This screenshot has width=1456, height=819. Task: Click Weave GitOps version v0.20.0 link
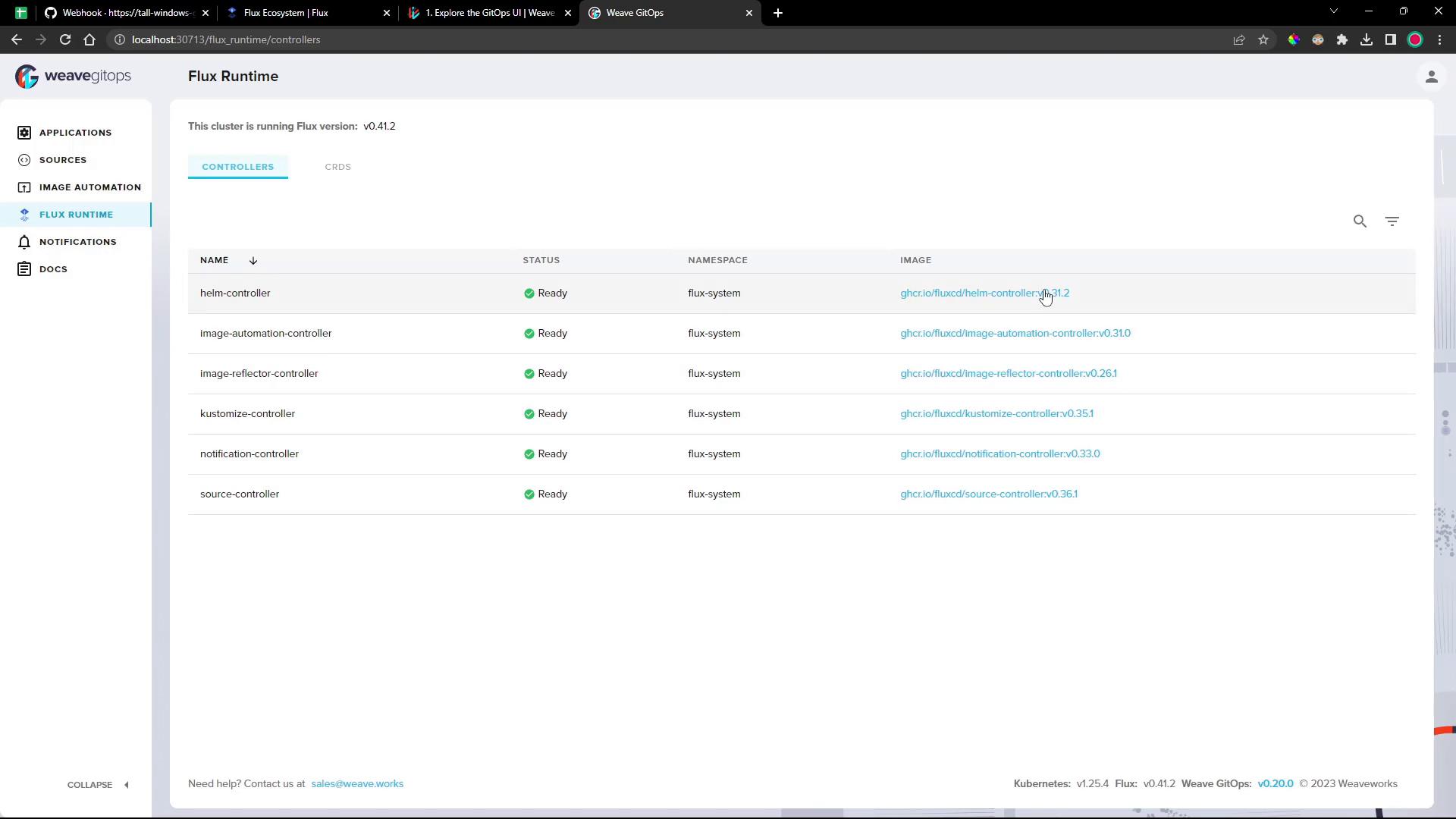(x=1275, y=784)
